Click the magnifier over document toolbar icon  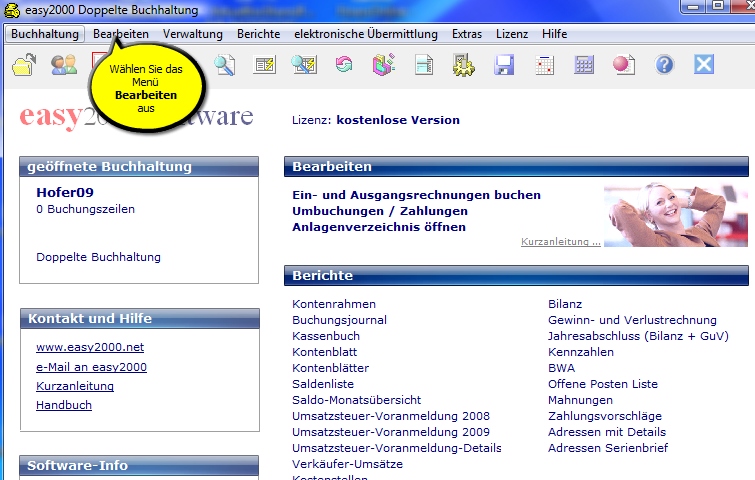pos(225,65)
